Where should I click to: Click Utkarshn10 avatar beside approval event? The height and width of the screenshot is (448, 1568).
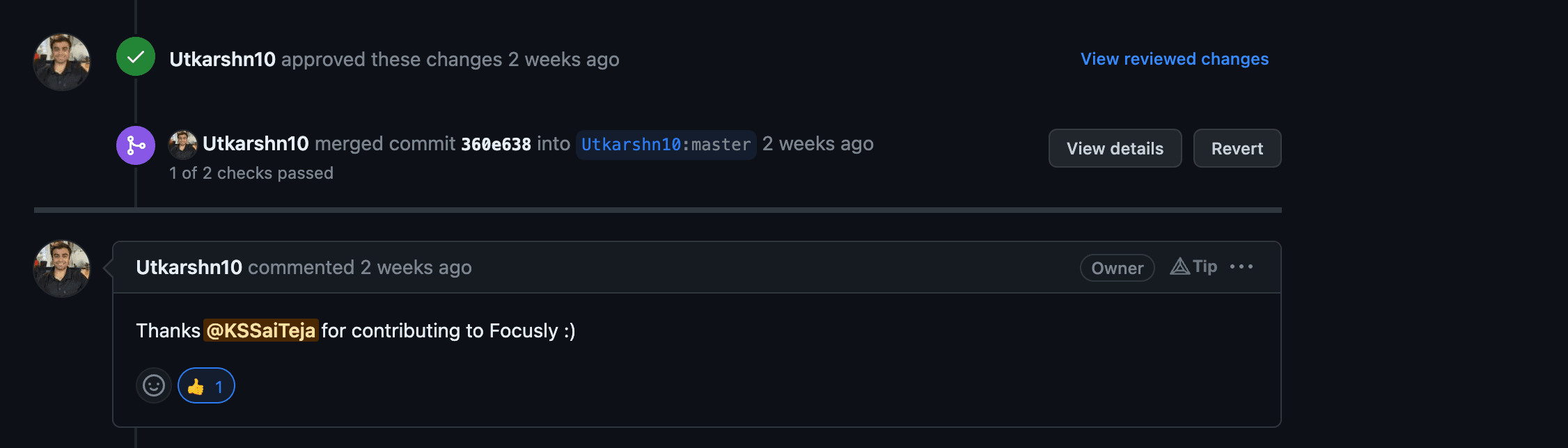62,62
